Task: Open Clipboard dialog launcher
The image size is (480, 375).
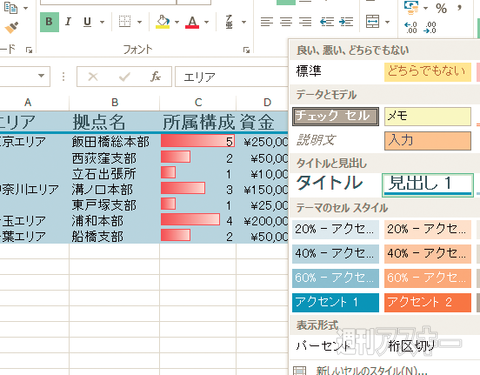Action: pos(29,50)
